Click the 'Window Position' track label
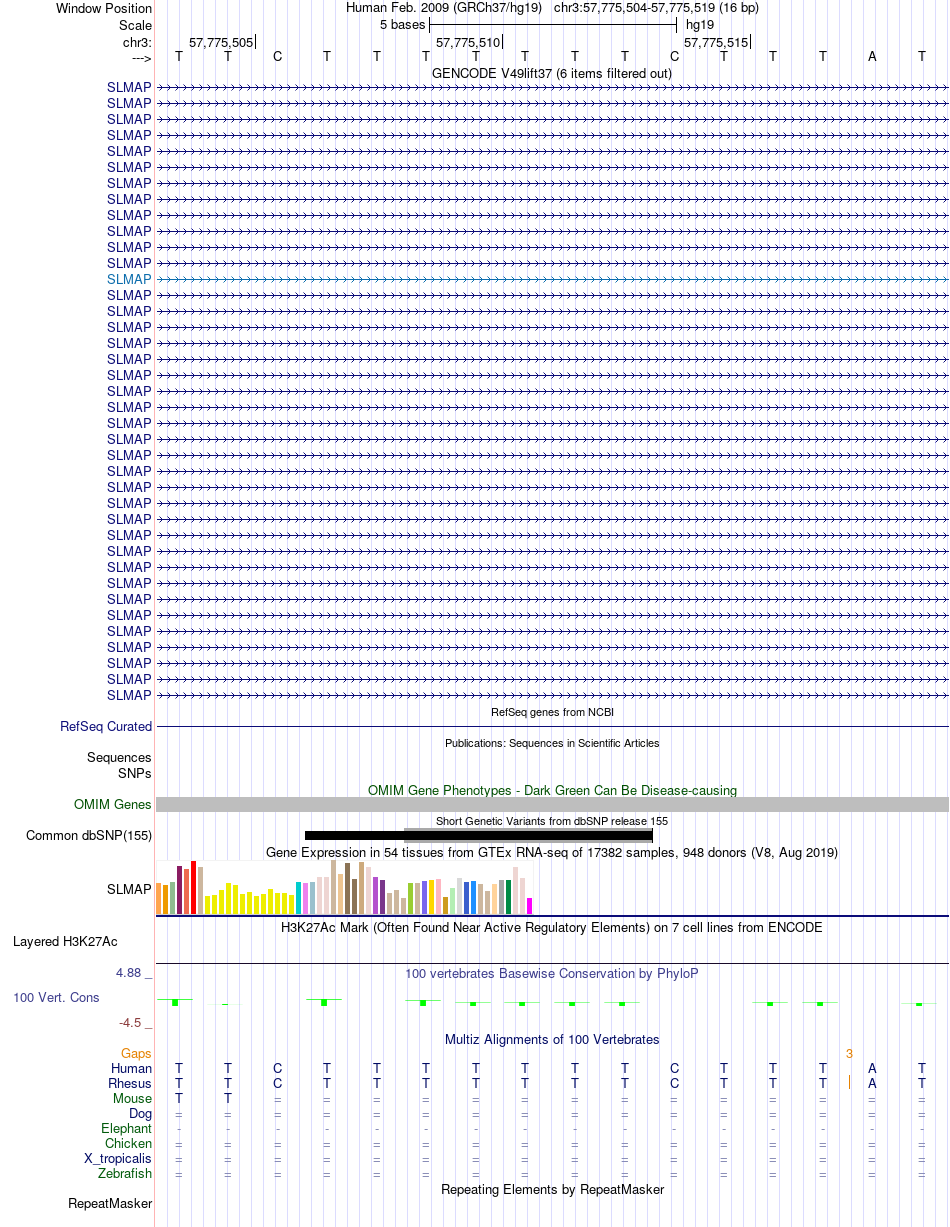The height and width of the screenshot is (1227, 950). (x=104, y=8)
